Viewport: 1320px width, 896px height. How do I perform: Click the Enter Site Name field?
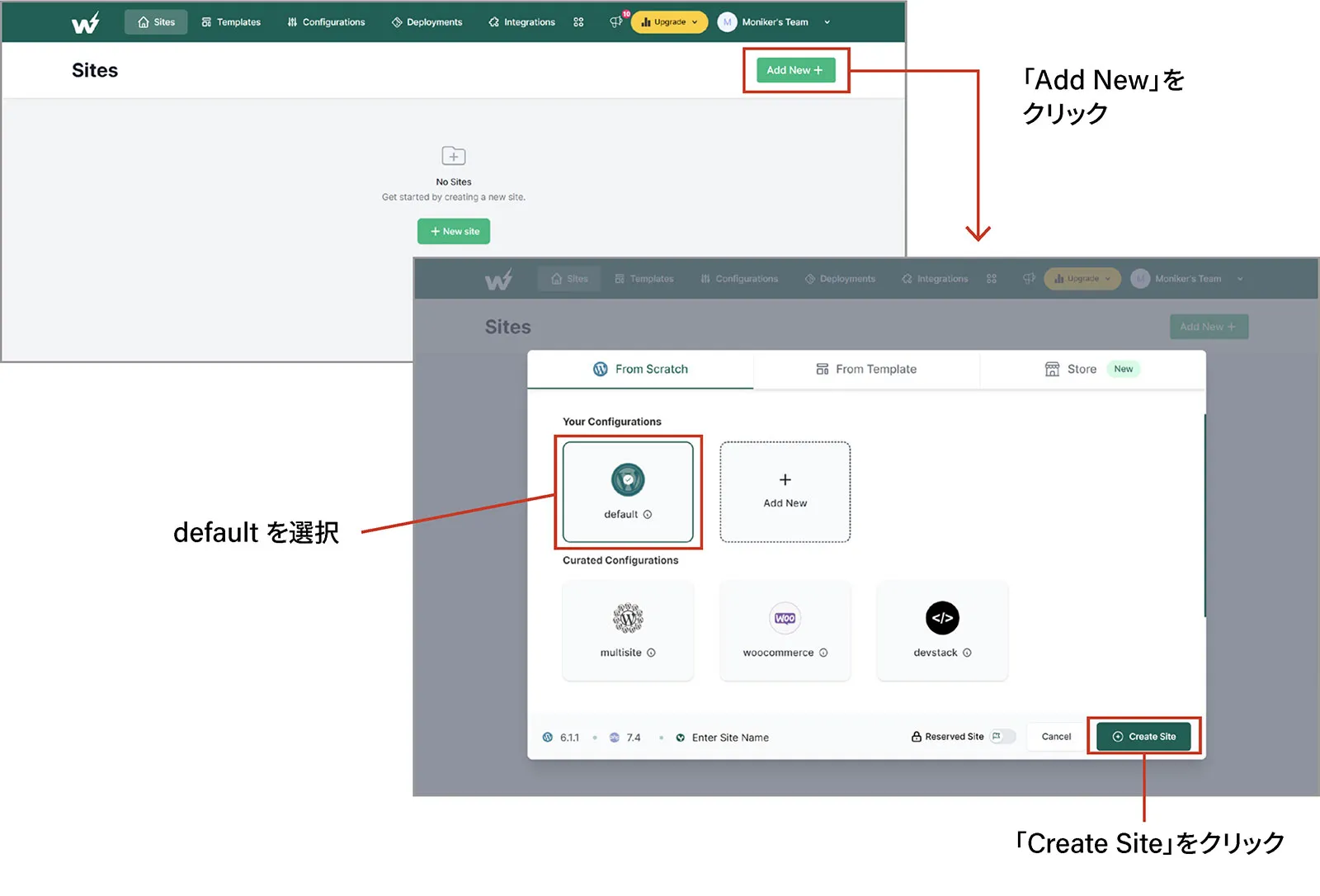(731, 737)
